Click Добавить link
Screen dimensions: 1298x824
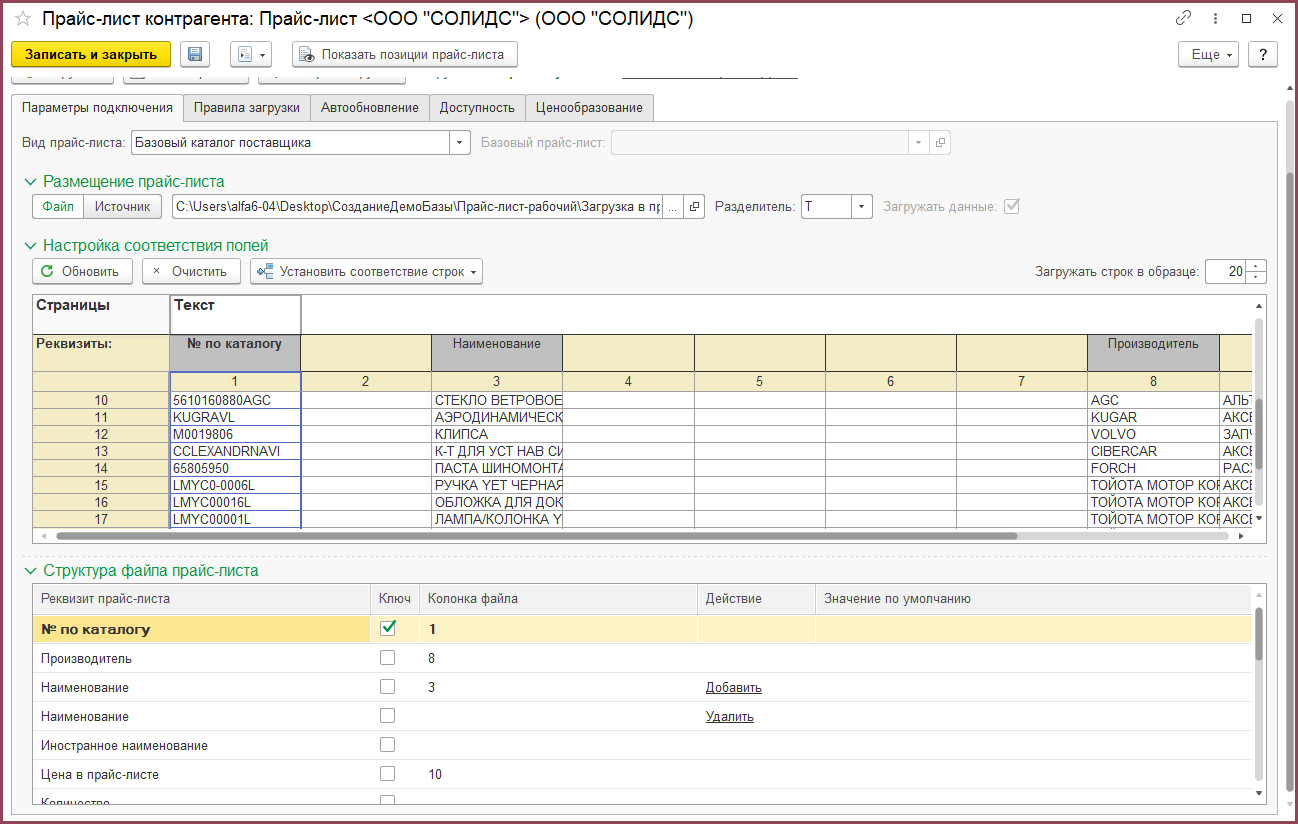click(x=734, y=688)
